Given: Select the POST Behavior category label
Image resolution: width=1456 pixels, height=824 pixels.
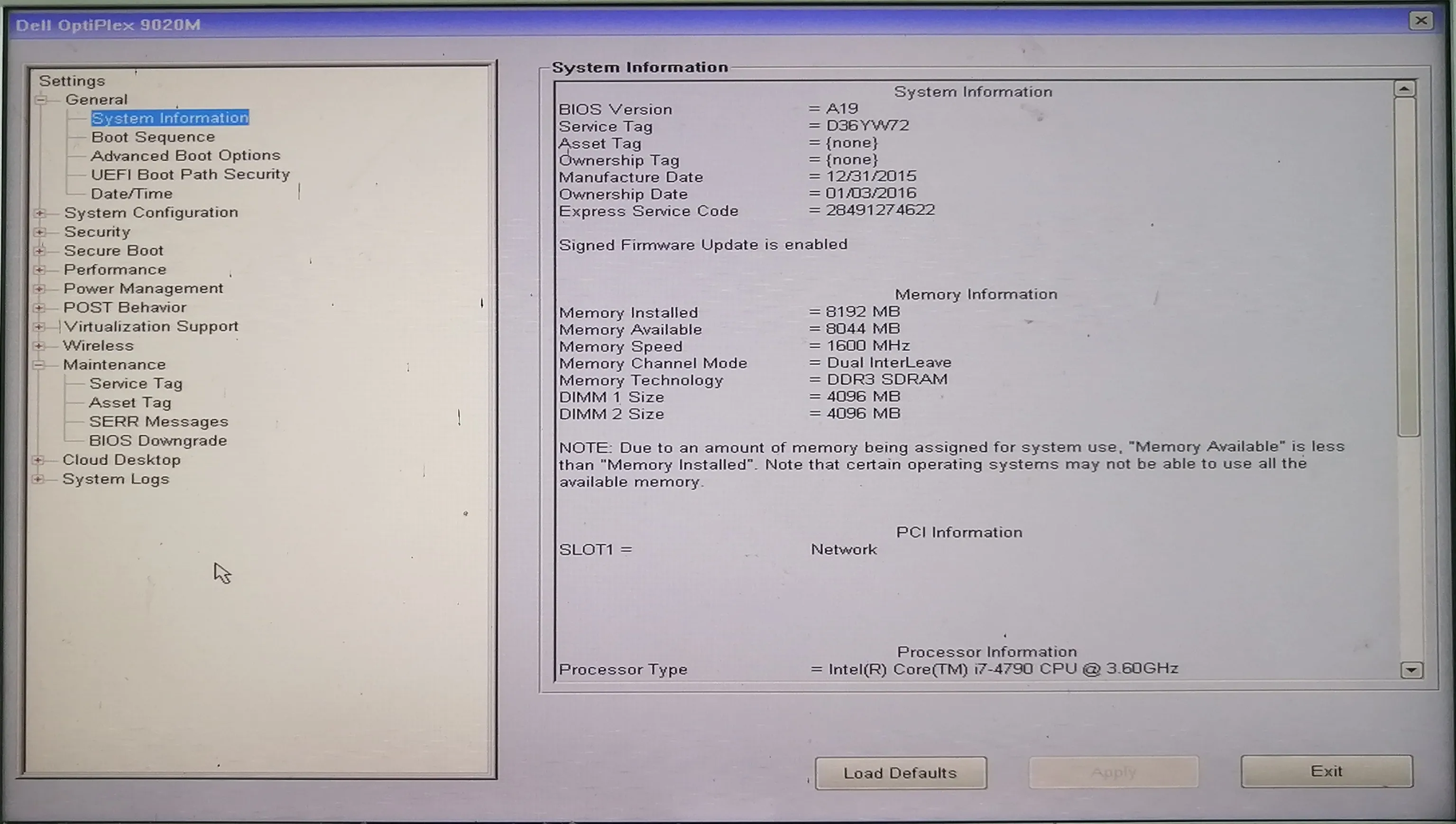Looking at the screenshot, I should [x=125, y=307].
